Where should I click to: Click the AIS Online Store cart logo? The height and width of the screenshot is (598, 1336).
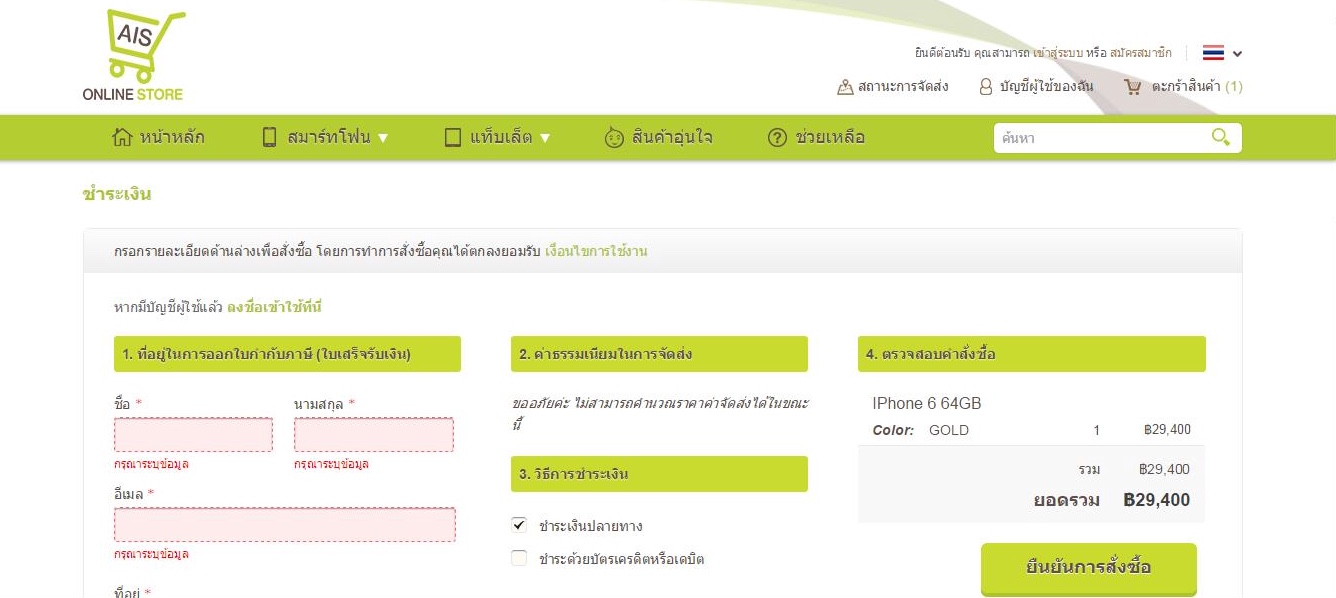pyautogui.click(x=133, y=56)
